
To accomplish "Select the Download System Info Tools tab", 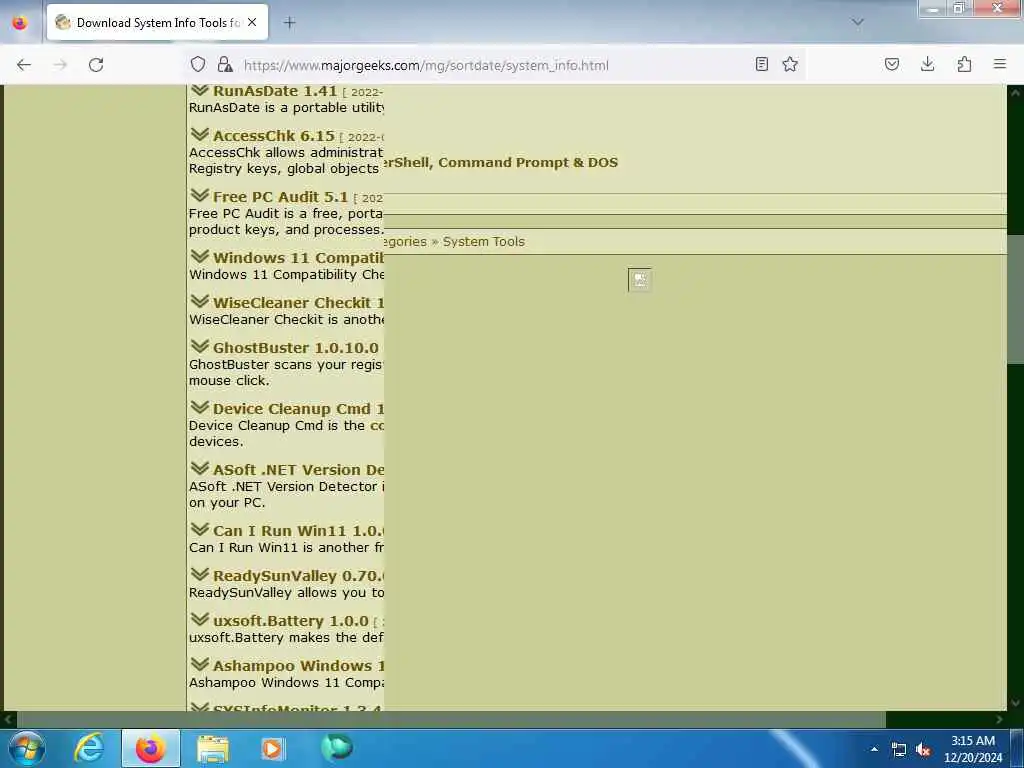I will (157, 22).
